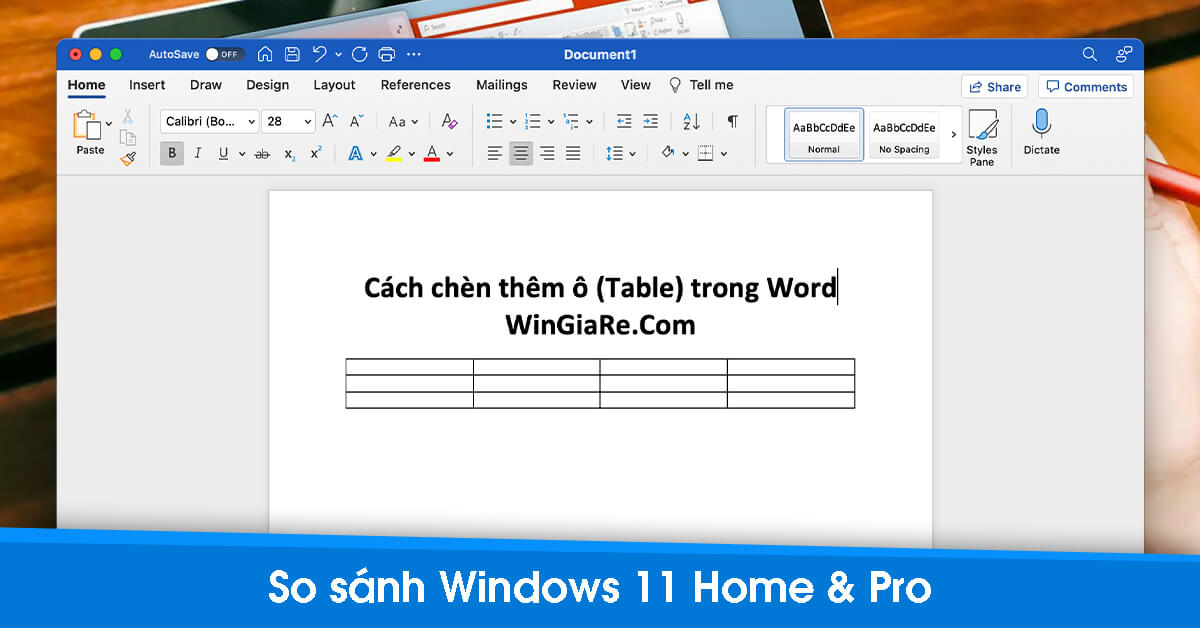Switch to the Draw tab

coord(206,85)
